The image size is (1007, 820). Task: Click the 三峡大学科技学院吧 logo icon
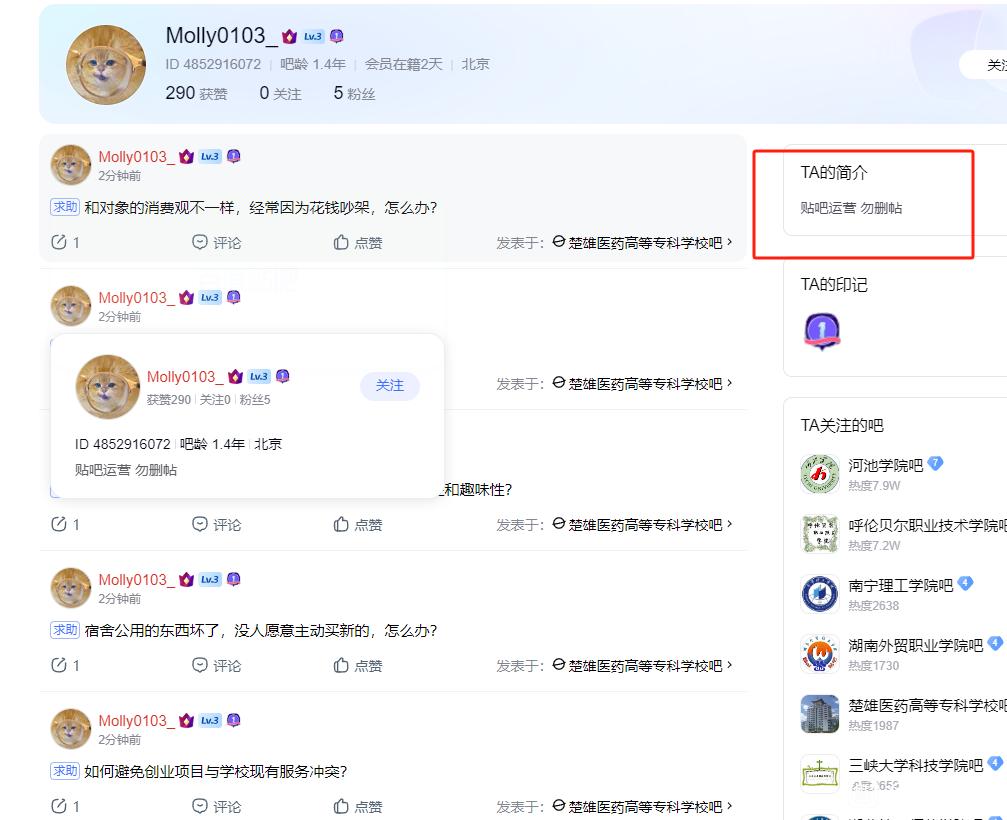820,774
